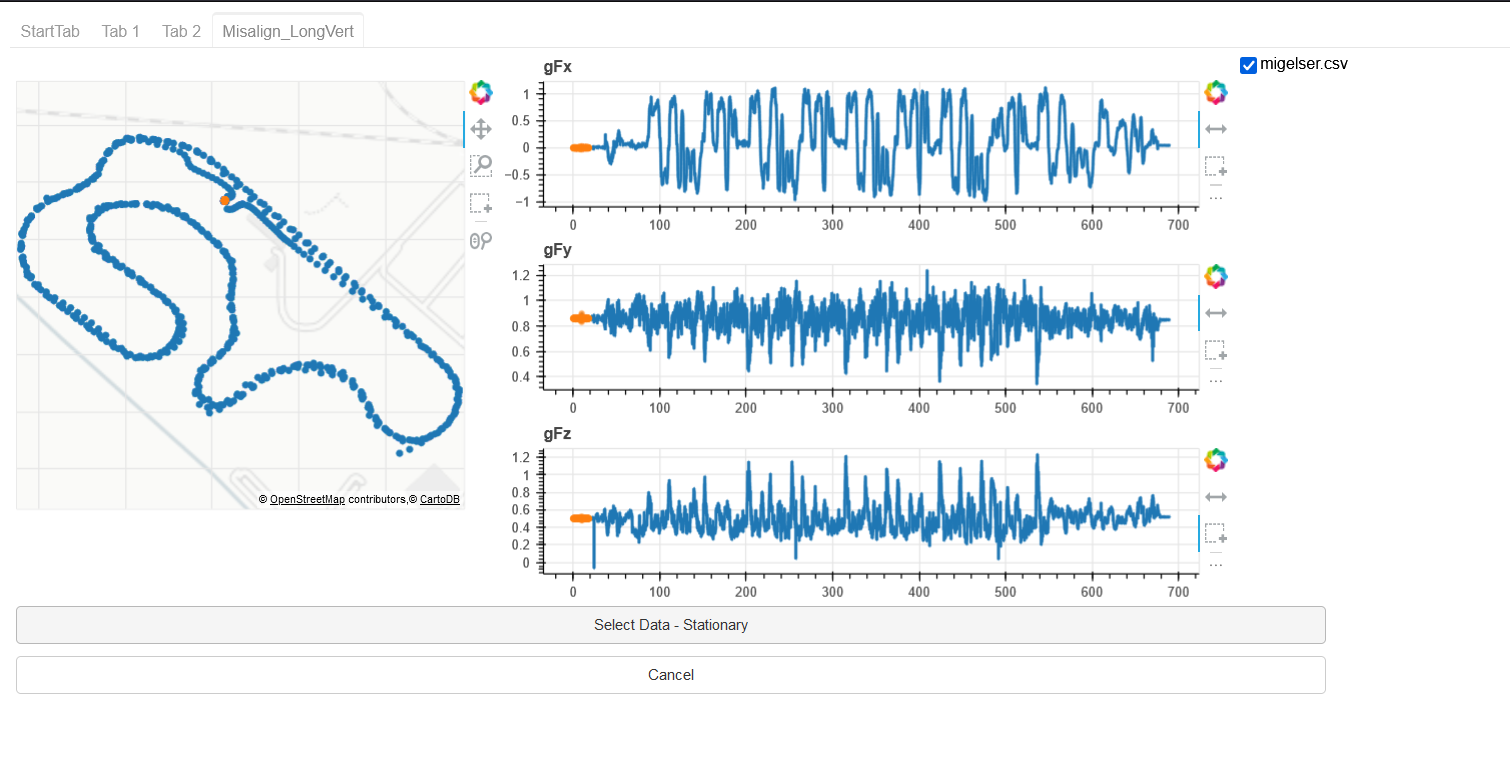Select the Box Select tool for gFy

tap(1216, 350)
